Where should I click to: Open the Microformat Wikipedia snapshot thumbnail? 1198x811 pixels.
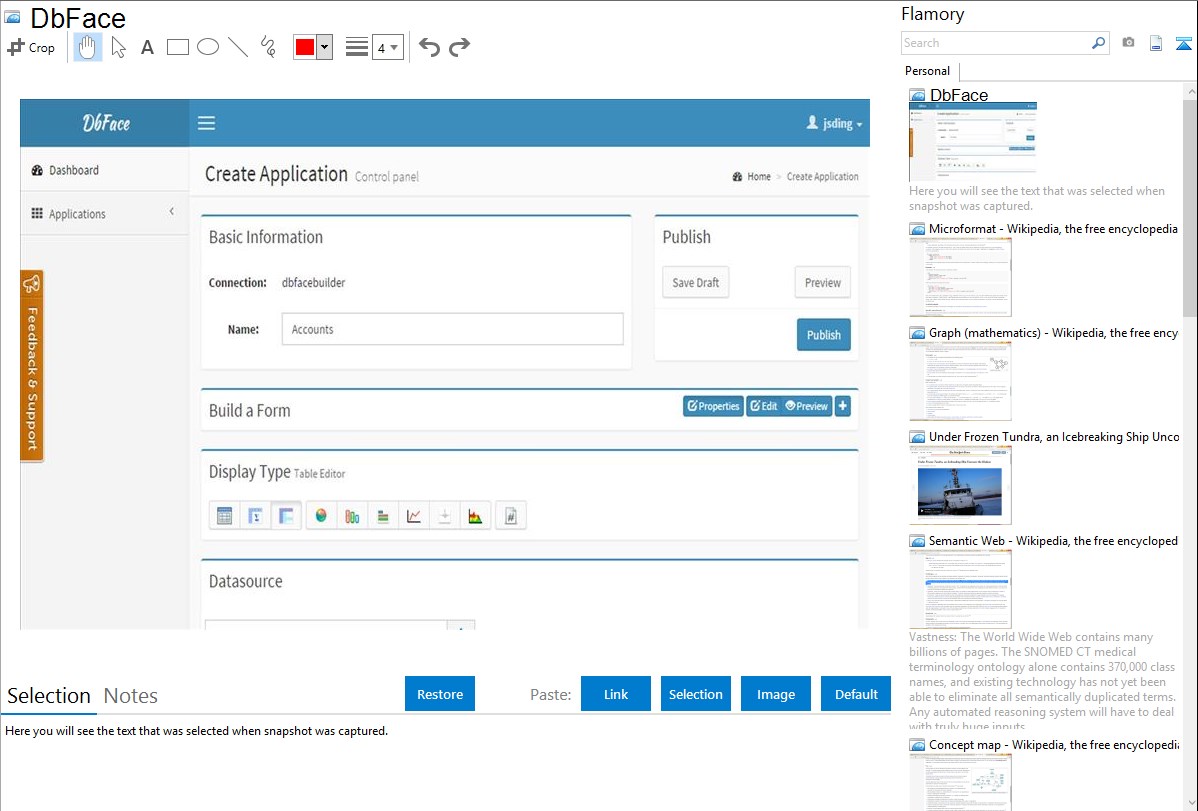[960, 277]
